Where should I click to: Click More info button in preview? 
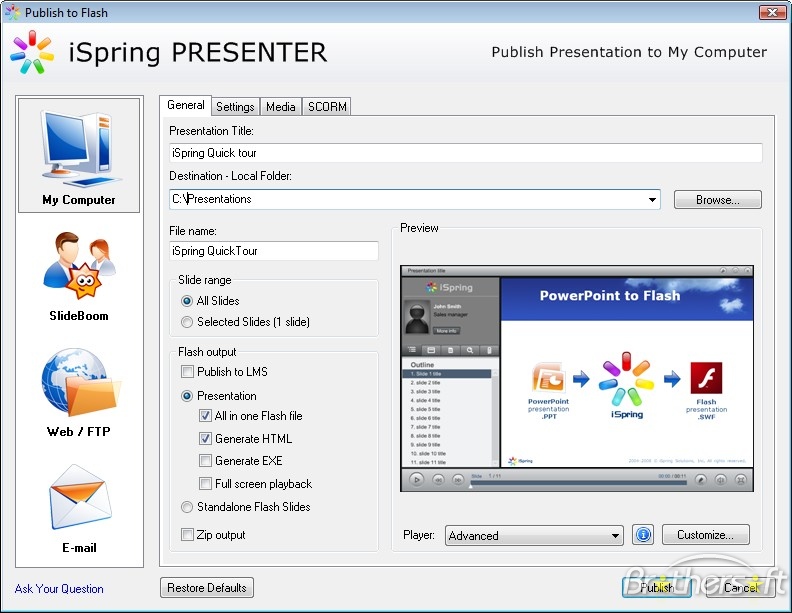447,331
